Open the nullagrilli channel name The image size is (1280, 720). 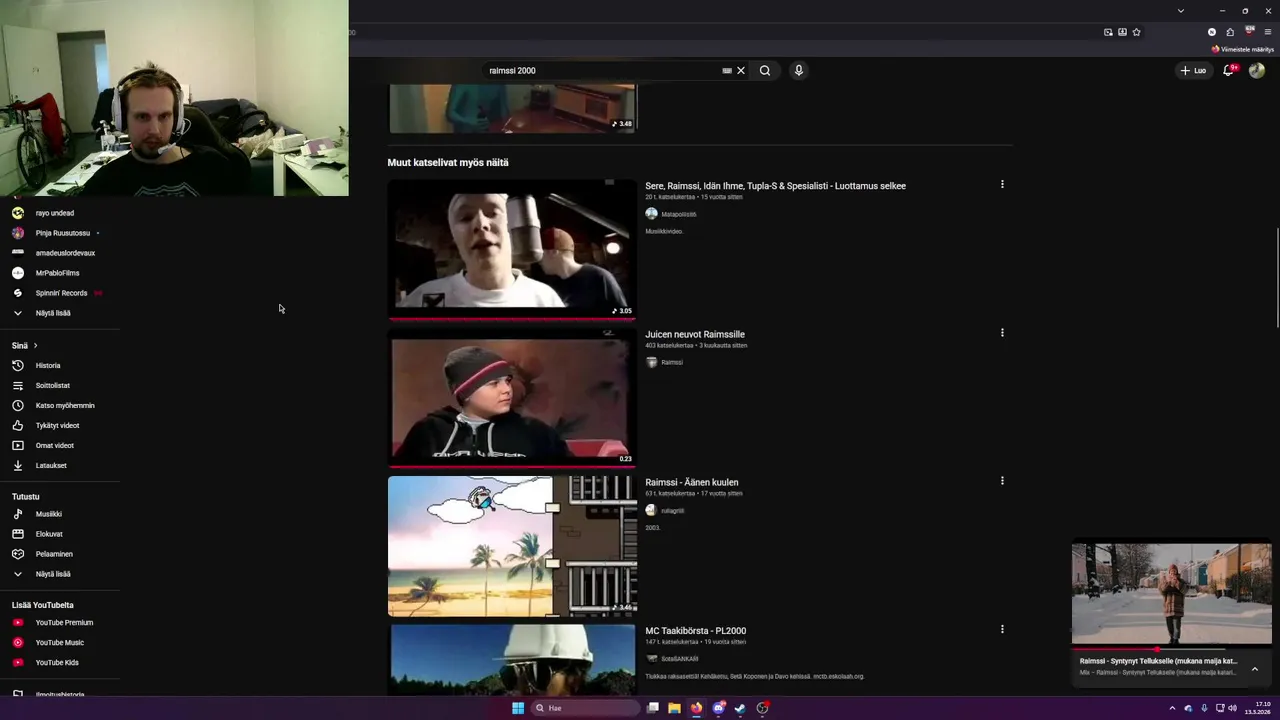tap(672, 511)
